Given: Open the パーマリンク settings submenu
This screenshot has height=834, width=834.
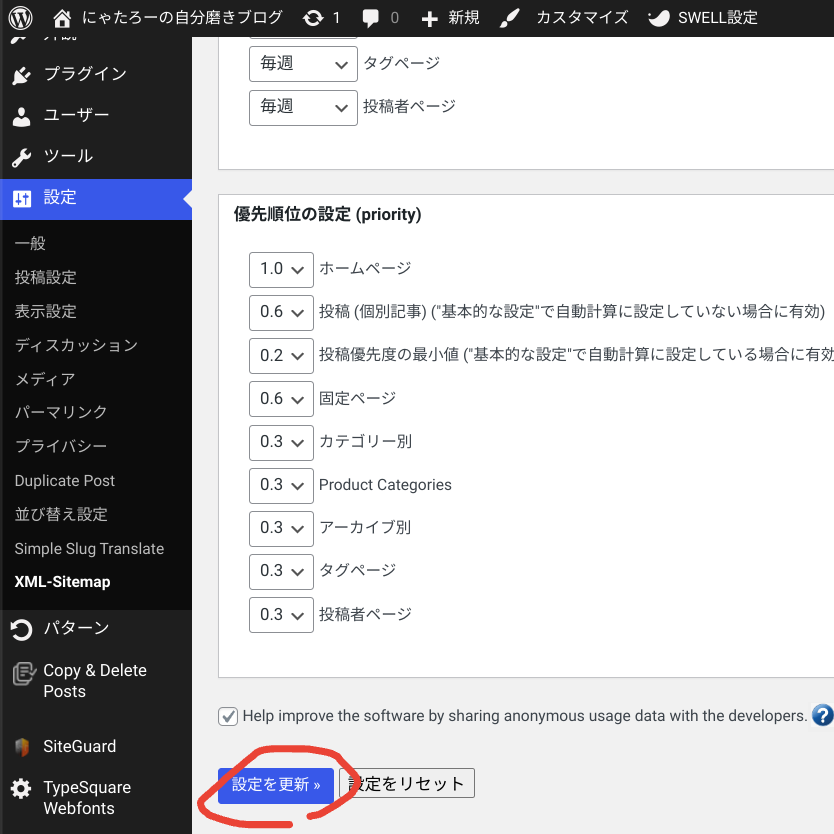Looking at the screenshot, I should pos(61,412).
